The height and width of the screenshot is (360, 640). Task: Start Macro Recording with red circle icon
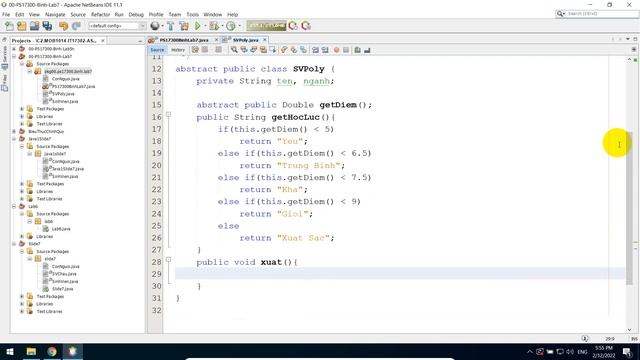tap(336, 50)
